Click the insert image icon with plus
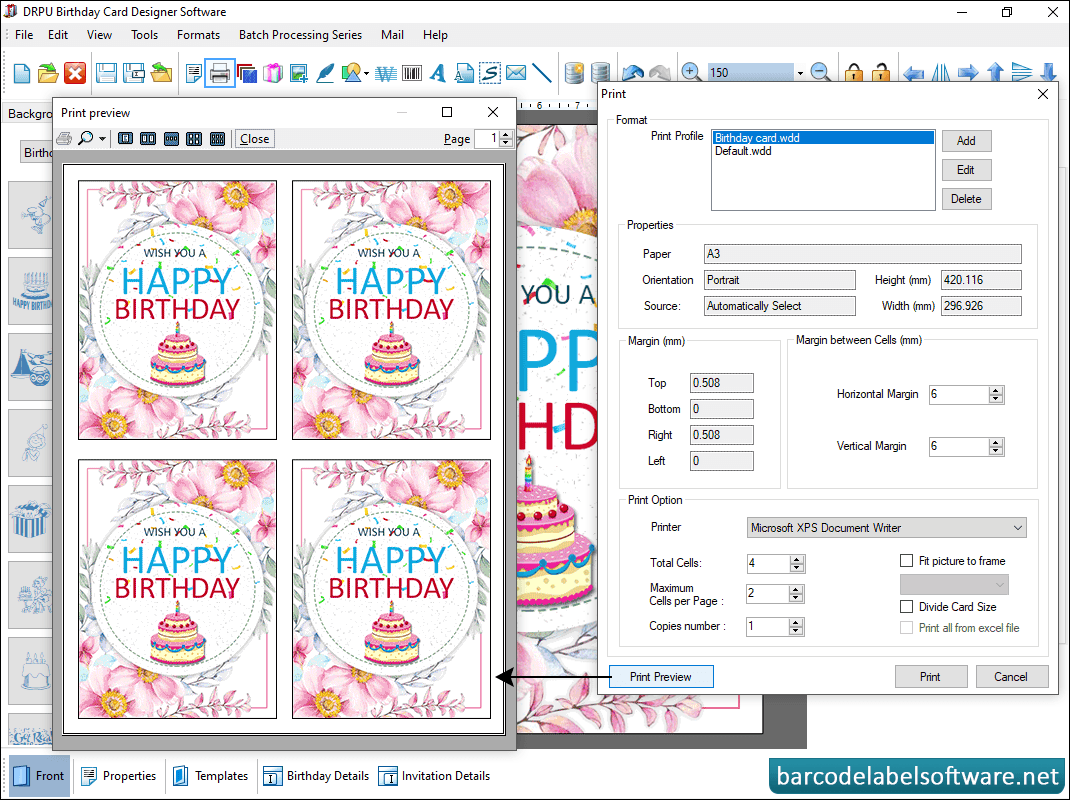 pyautogui.click(x=299, y=72)
